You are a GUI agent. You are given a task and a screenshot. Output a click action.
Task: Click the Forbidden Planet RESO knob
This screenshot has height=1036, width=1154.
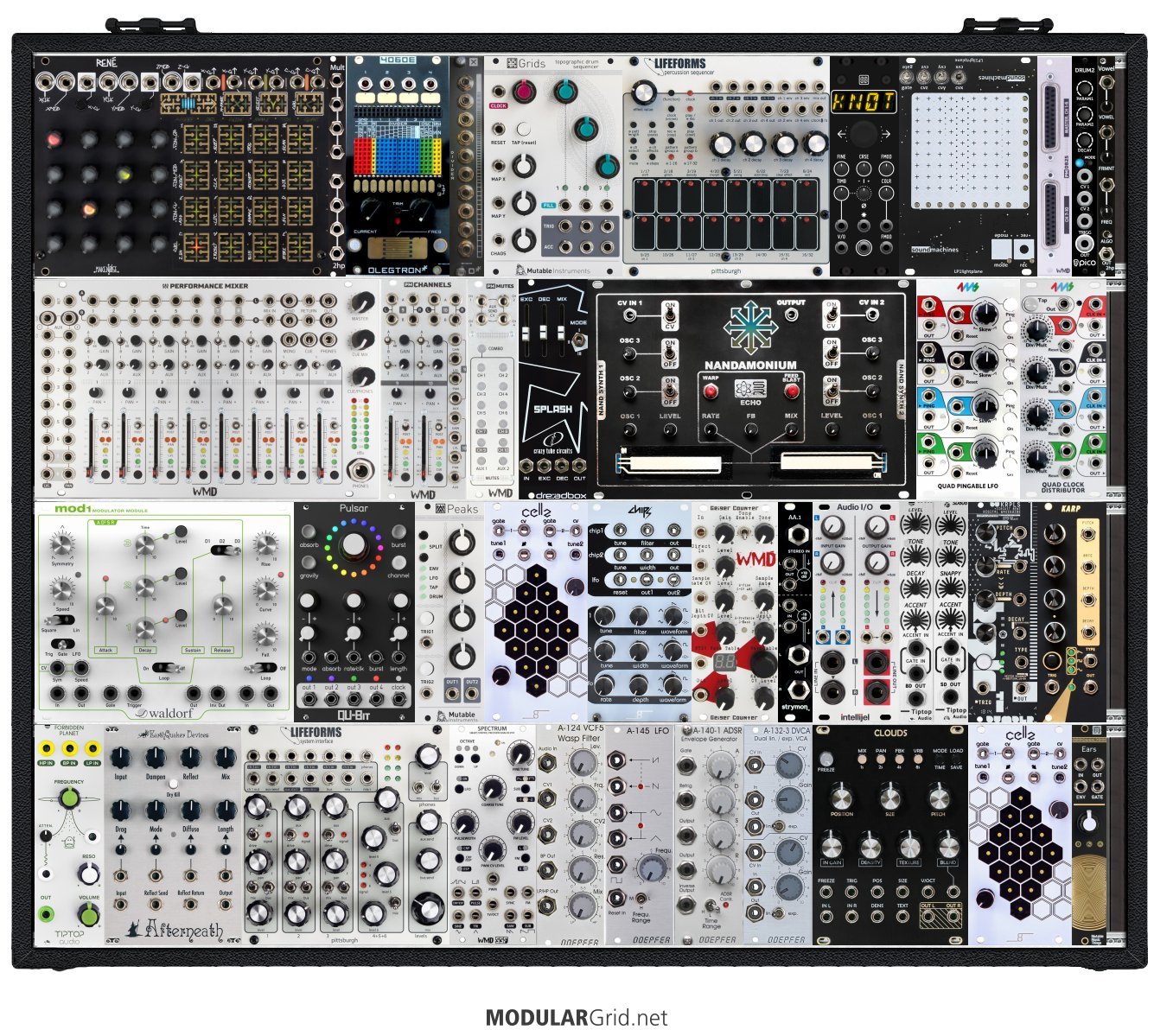point(89,874)
